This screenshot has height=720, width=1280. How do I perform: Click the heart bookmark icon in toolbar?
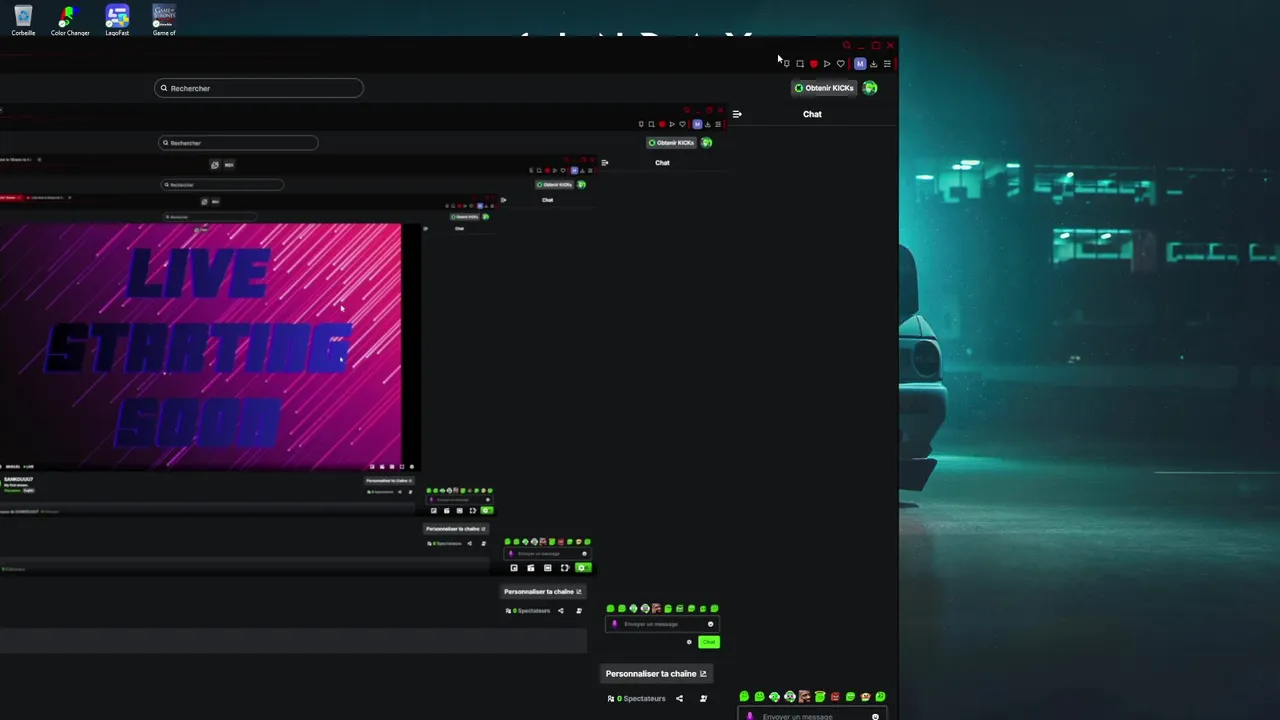click(x=841, y=64)
